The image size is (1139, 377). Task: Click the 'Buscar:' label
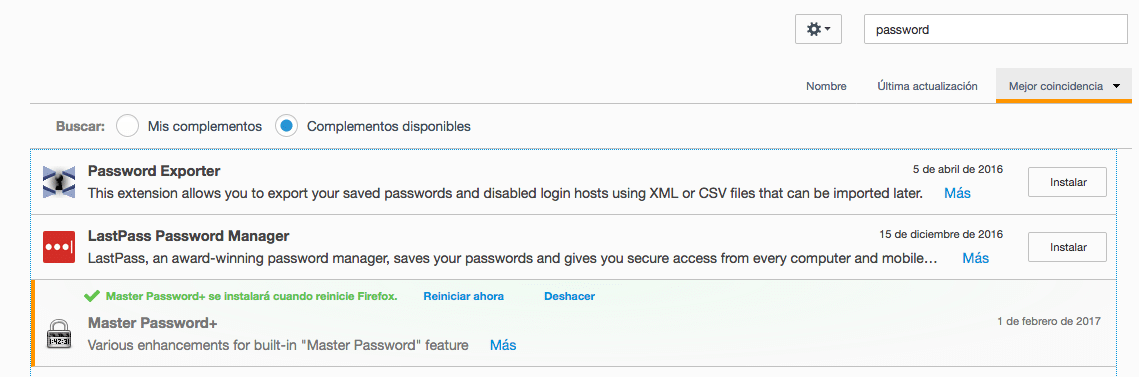coord(81,126)
